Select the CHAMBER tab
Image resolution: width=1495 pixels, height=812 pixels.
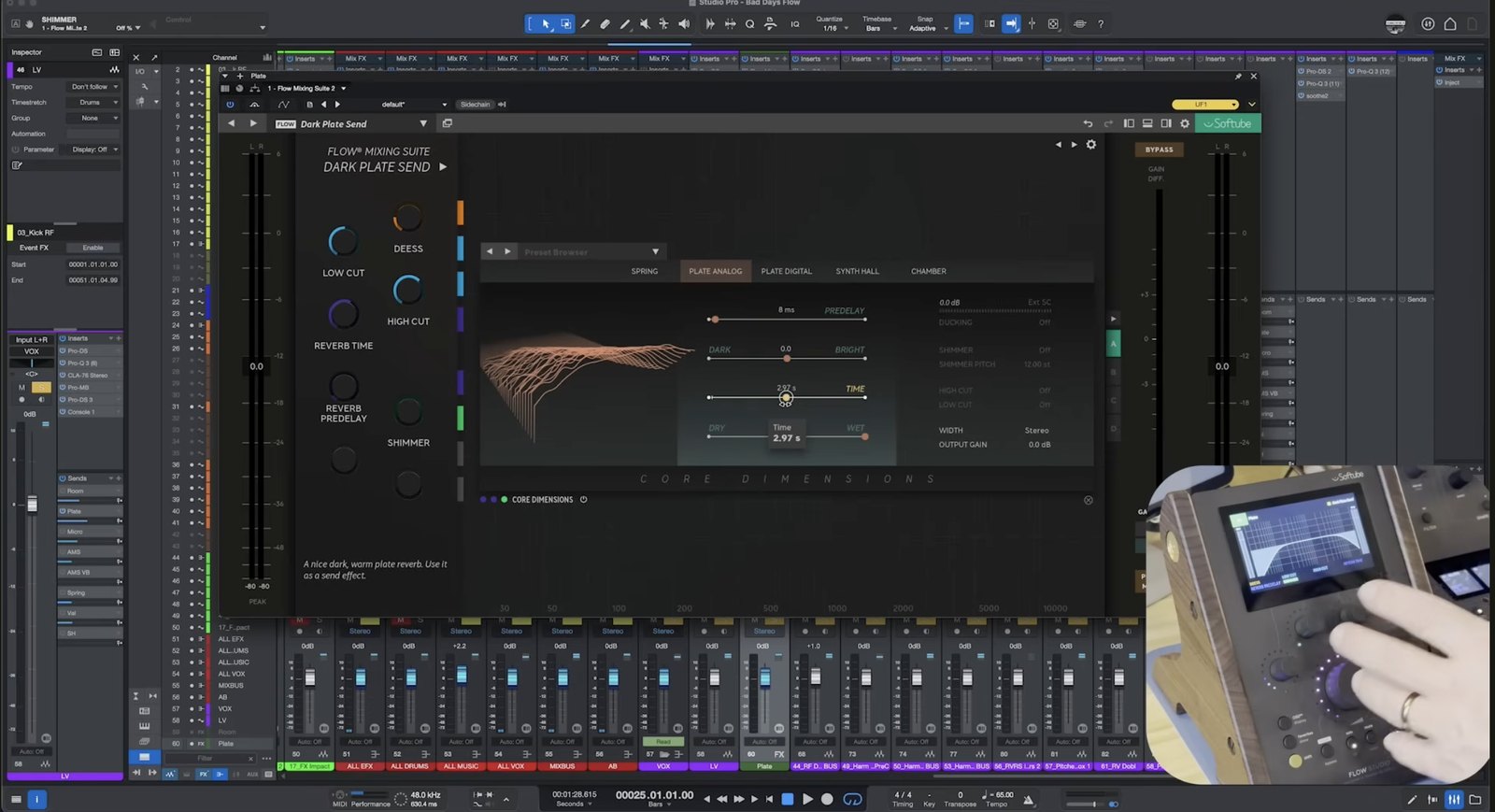point(929,271)
